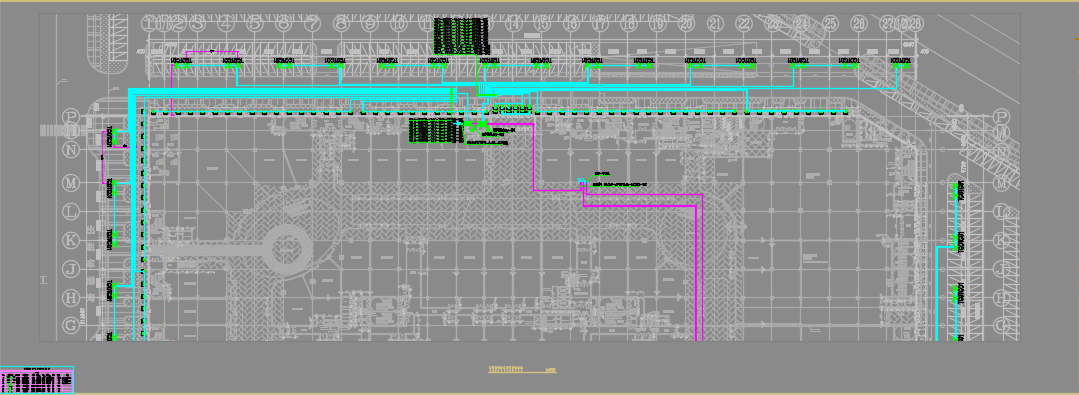Pick row axis bubble M on left side

point(71,182)
